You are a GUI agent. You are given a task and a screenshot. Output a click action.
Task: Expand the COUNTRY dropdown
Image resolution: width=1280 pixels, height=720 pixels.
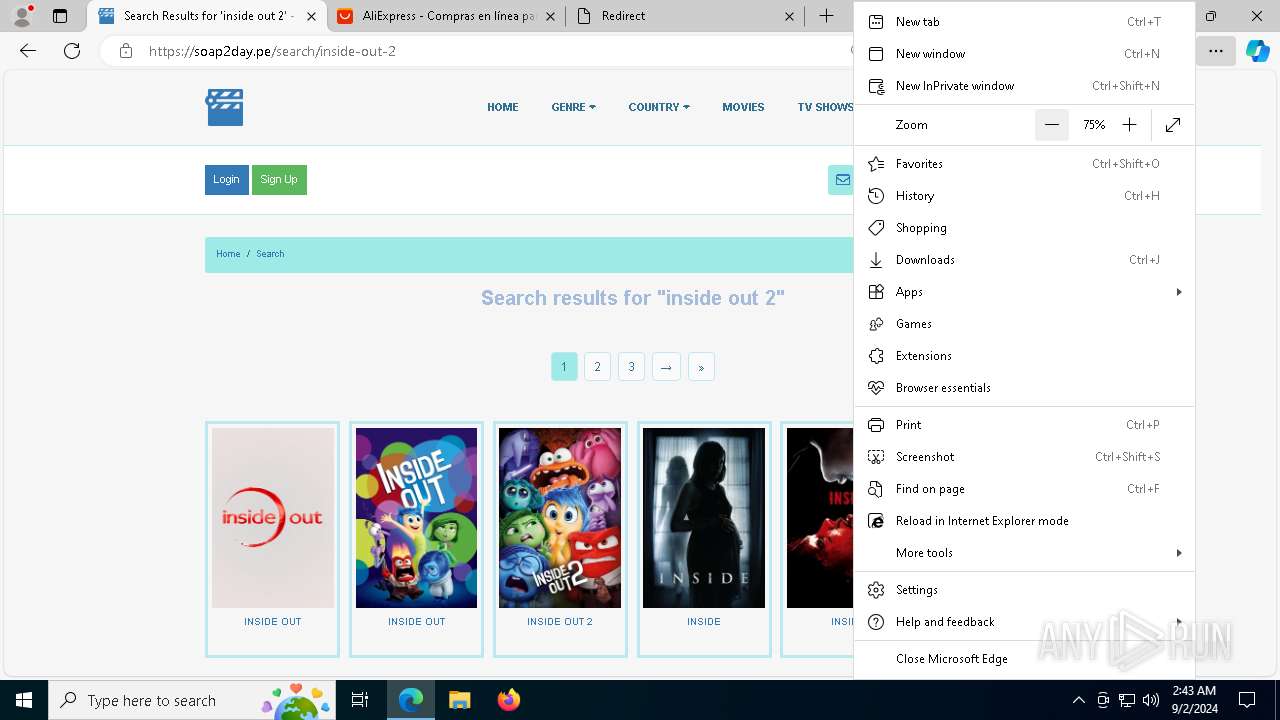click(659, 107)
